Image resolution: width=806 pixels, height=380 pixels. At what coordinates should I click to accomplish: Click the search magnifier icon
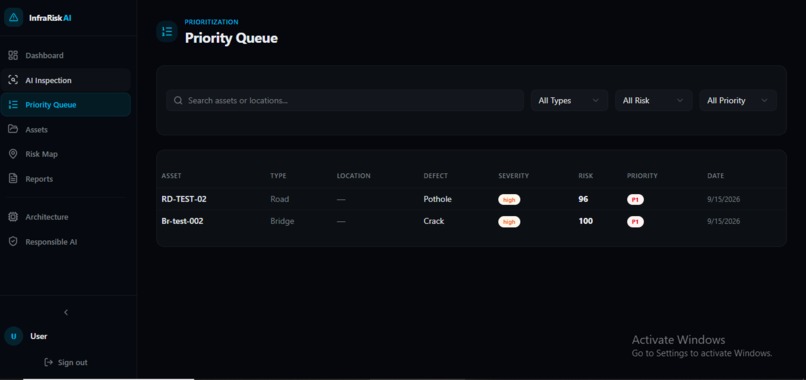(178, 101)
